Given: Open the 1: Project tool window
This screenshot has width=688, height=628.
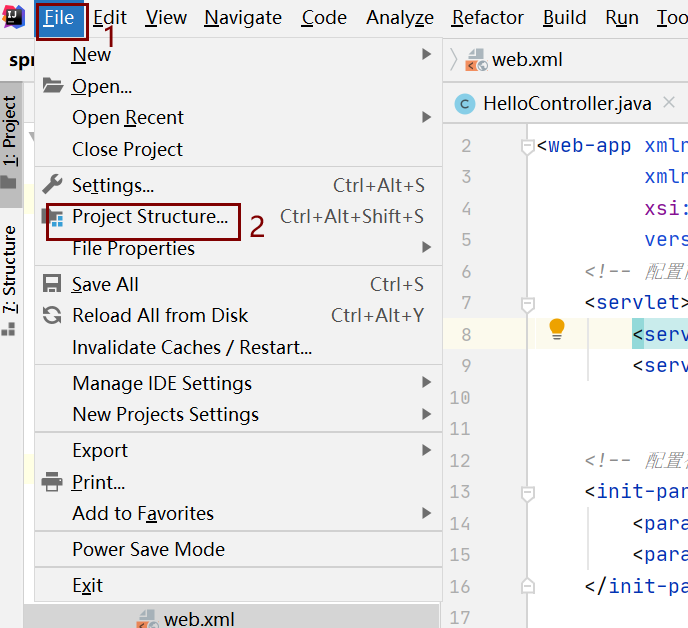Looking at the screenshot, I should [x=10, y=130].
